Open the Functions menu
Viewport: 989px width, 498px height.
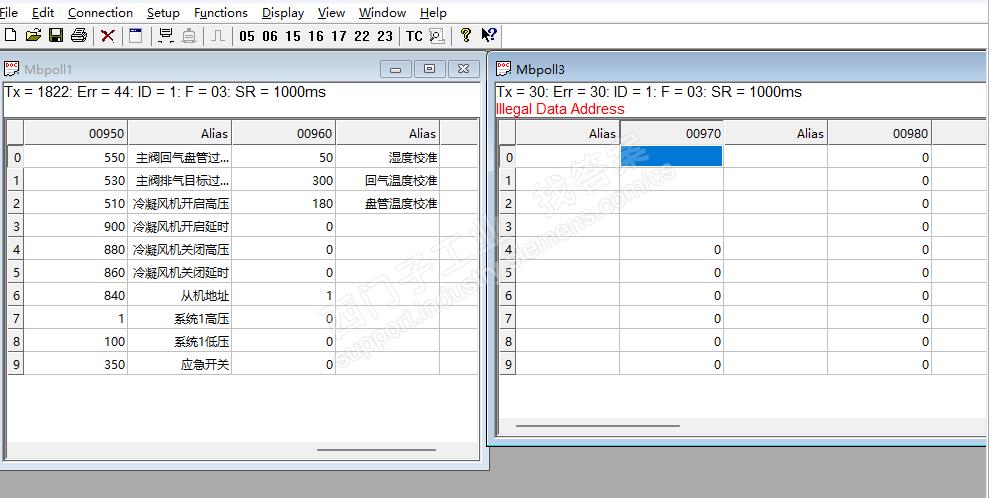click(x=221, y=13)
